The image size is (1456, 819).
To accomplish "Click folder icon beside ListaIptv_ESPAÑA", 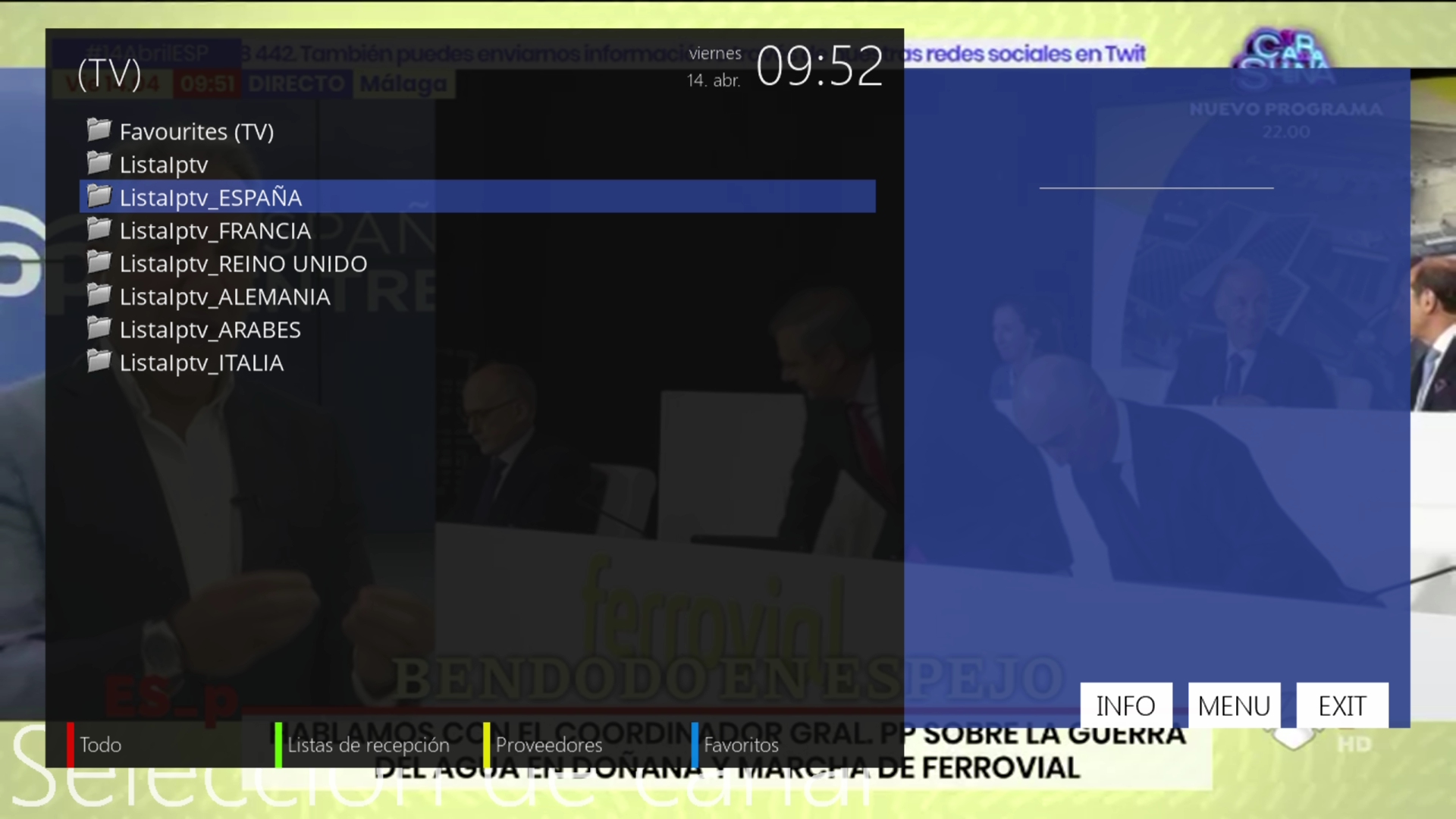I will coord(99,196).
